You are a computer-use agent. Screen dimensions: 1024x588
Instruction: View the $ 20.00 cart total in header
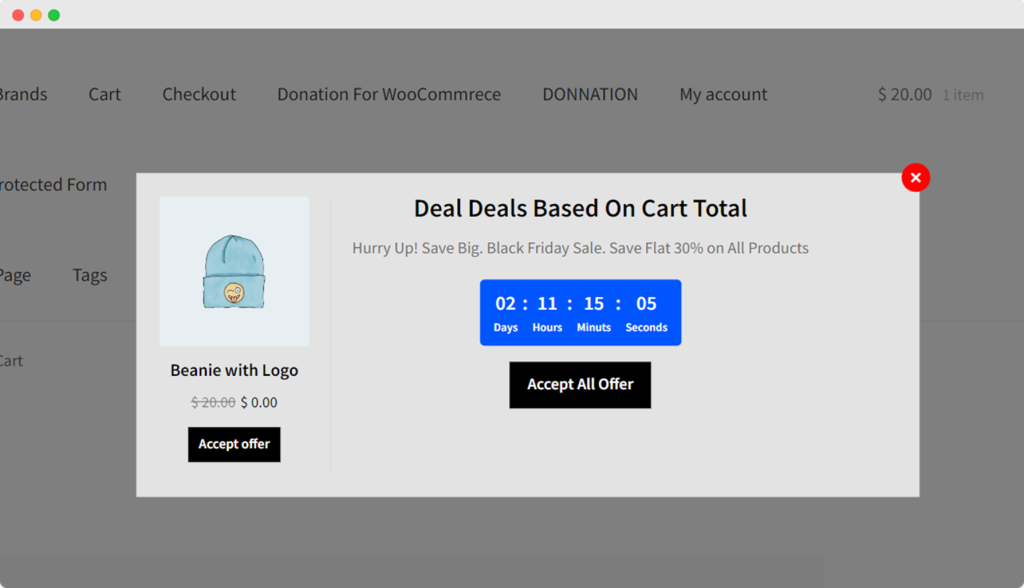pos(904,94)
